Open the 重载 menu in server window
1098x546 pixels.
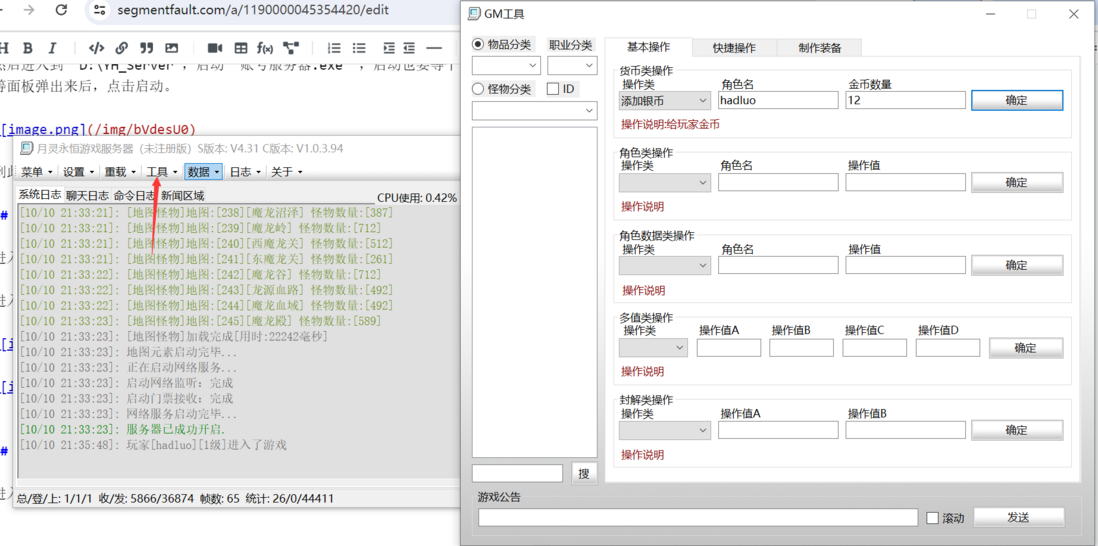(x=120, y=172)
